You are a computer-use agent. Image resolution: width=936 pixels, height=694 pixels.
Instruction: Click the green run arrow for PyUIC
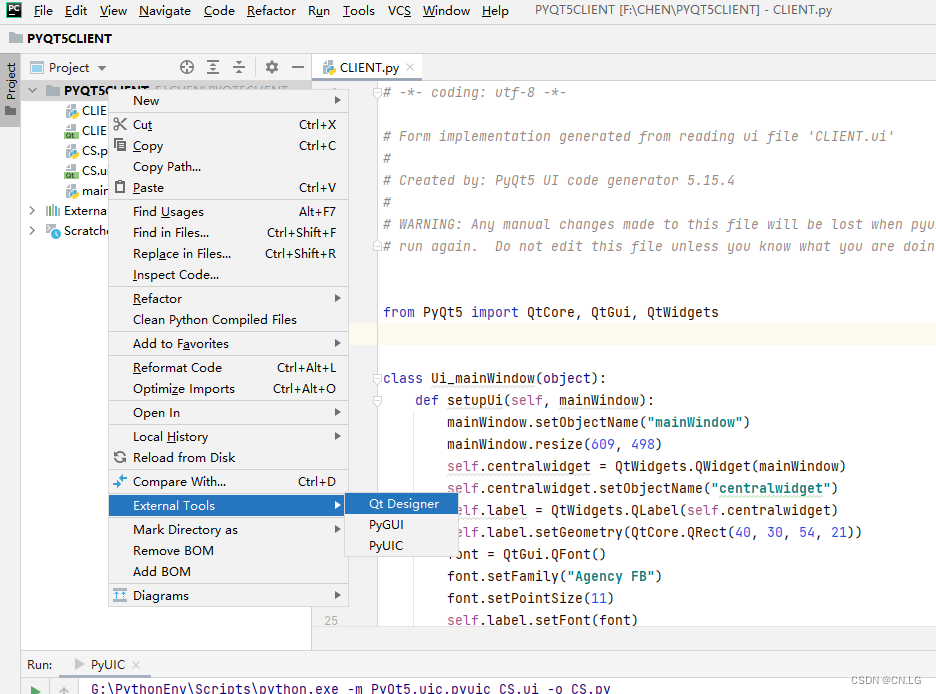click(35, 689)
